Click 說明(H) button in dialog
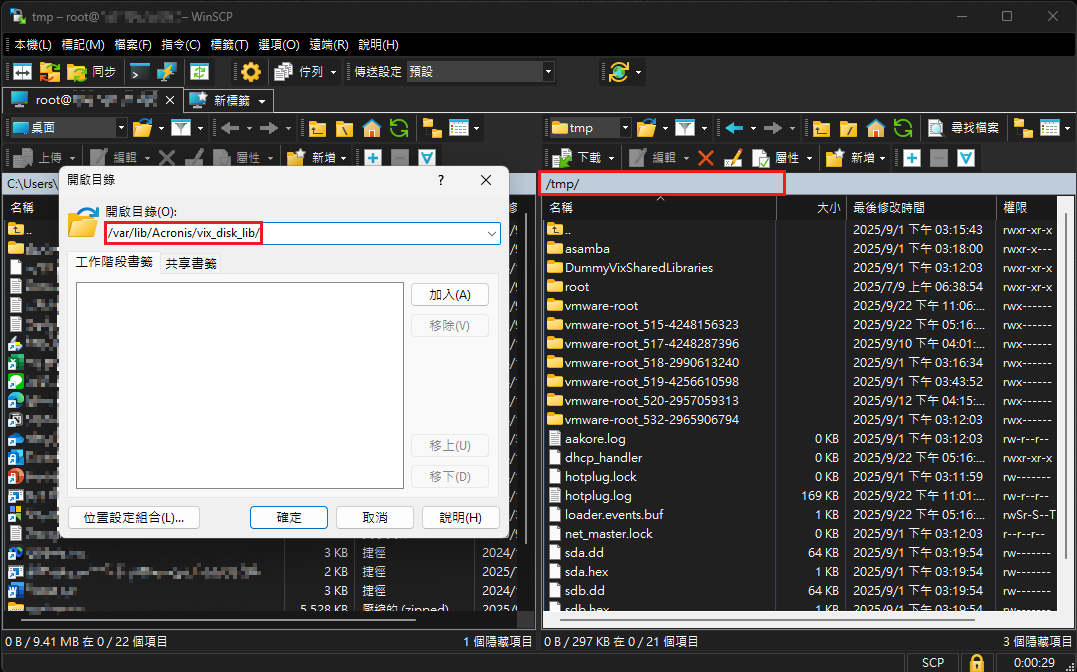Image resolution: width=1077 pixels, height=672 pixels. [x=460, y=517]
